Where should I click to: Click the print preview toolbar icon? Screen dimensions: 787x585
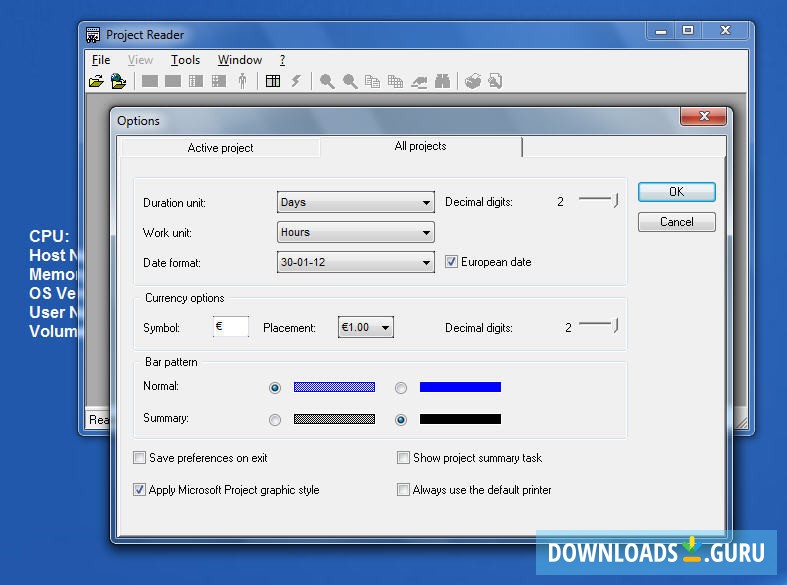pyautogui.click(x=495, y=81)
